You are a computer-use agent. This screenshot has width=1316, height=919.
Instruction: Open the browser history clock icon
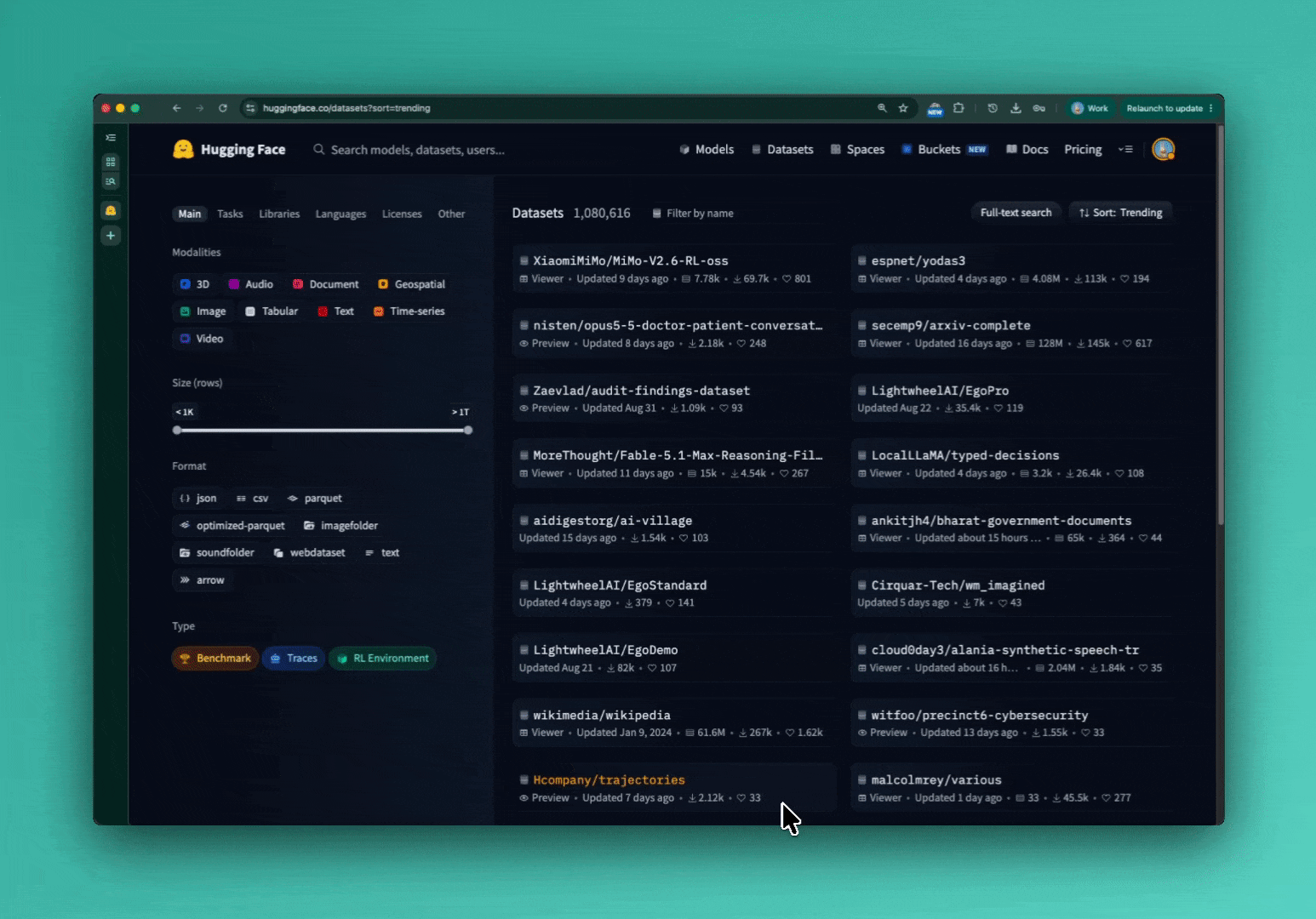point(993,108)
